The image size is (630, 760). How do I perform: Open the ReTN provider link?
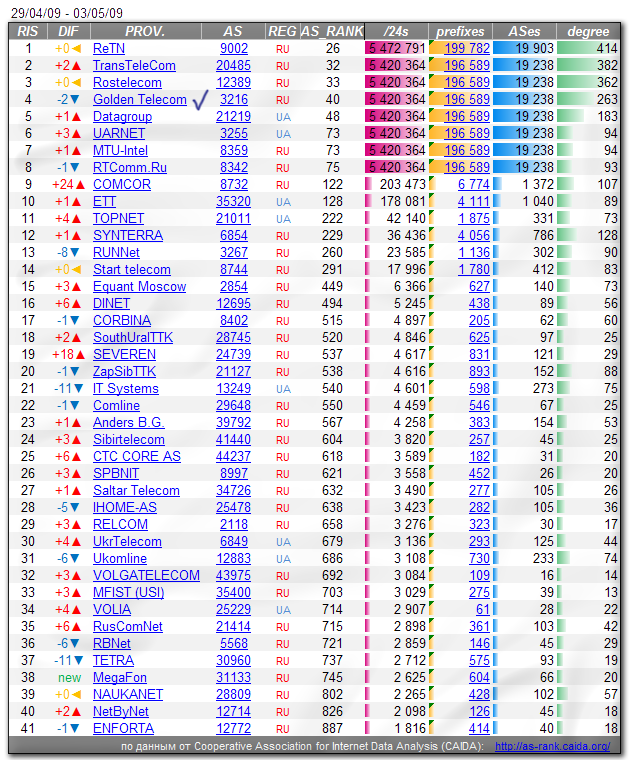click(x=109, y=48)
